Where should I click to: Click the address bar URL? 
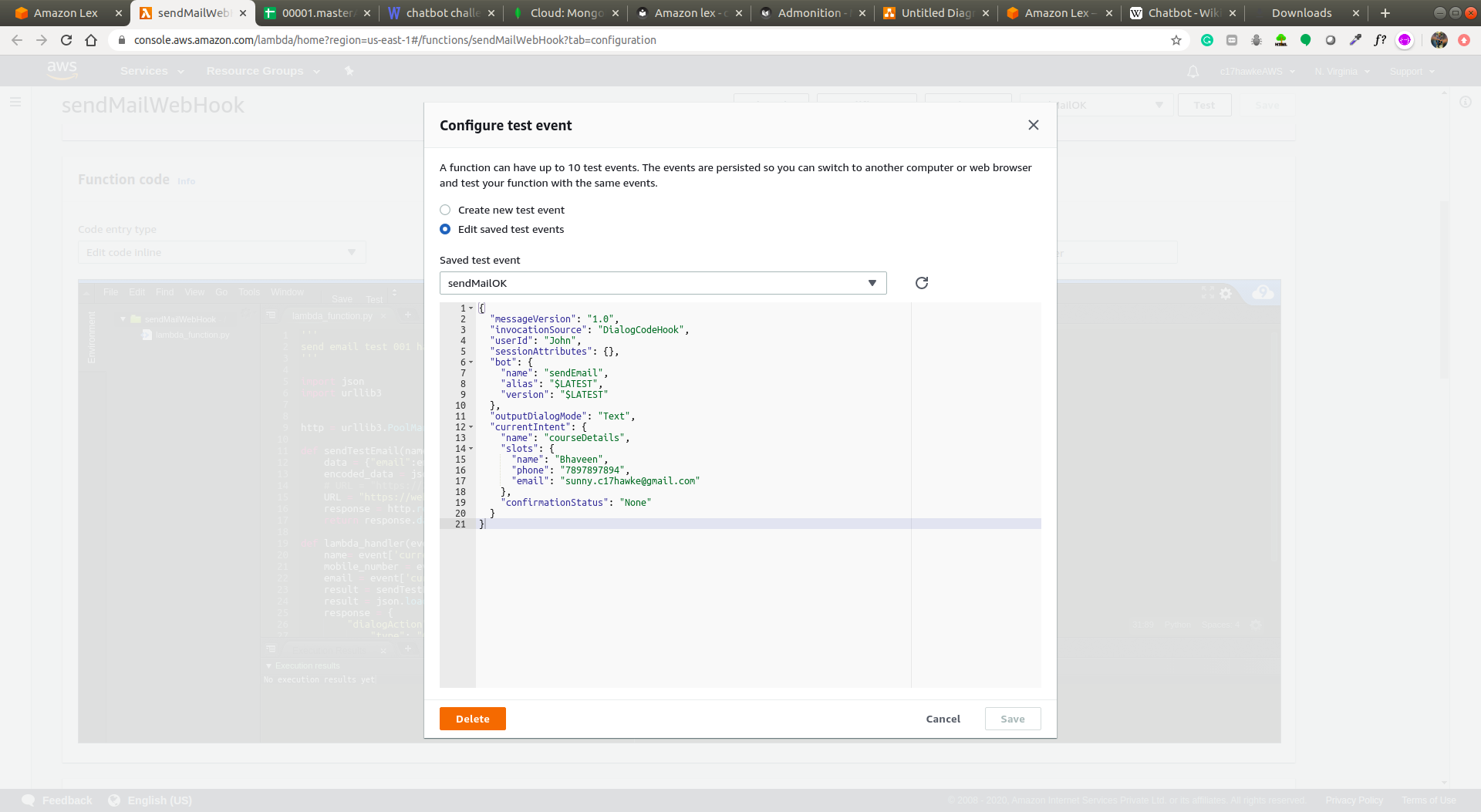point(395,40)
